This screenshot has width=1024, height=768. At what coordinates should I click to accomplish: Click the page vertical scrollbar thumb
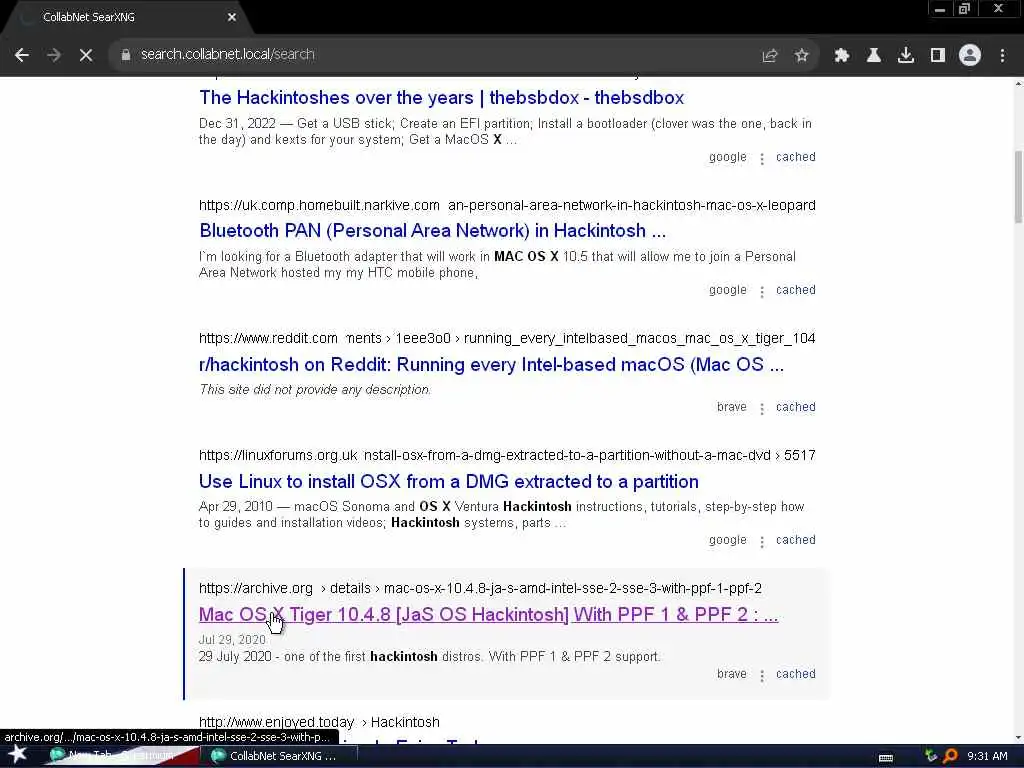pyautogui.click(x=1018, y=187)
